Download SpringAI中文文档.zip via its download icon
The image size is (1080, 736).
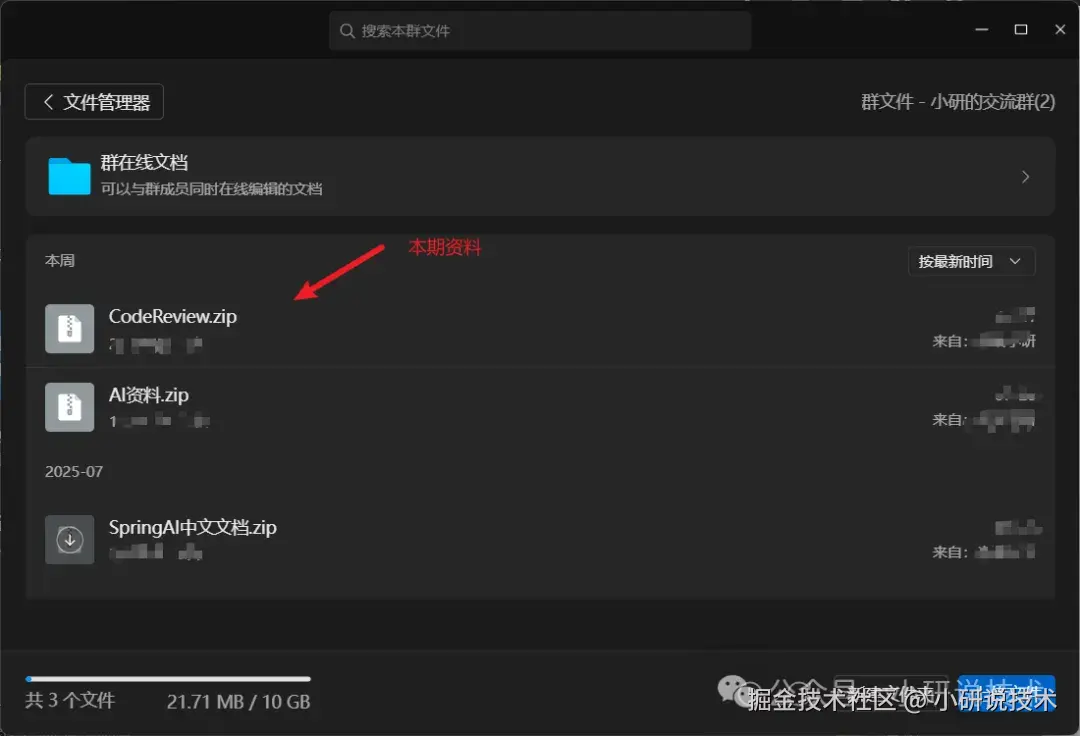point(70,539)
